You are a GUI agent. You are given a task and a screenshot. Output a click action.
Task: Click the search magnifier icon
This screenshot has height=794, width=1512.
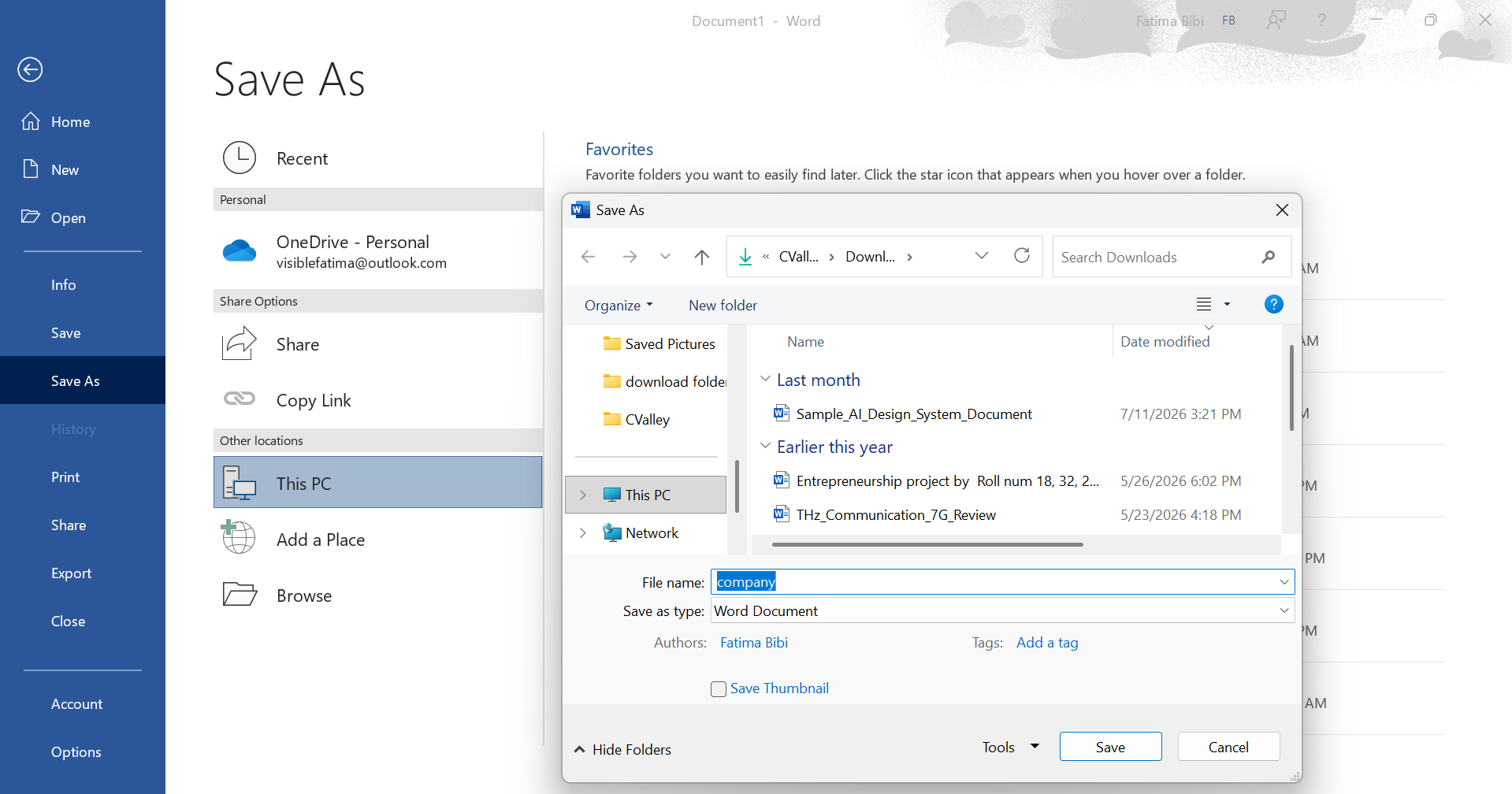click(1268, 257)
